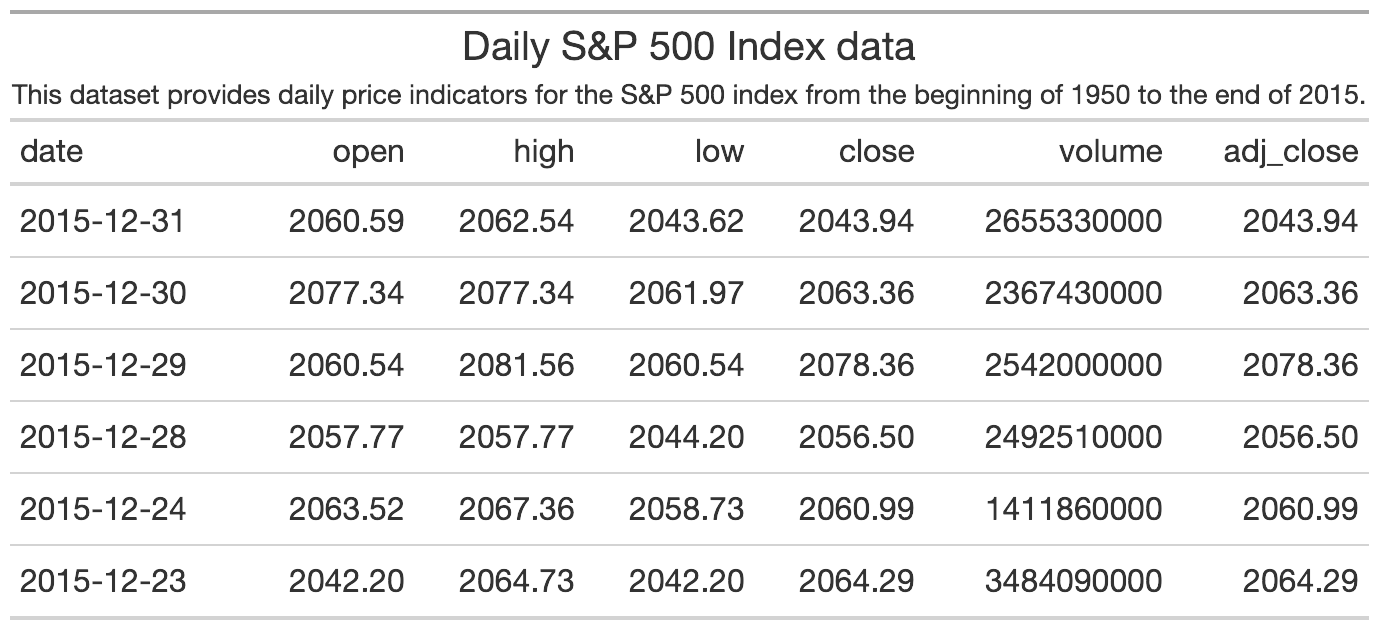This screenshot has height=630, width=1379.
Task: Click low value 2044.20
Action: (686, 437)
